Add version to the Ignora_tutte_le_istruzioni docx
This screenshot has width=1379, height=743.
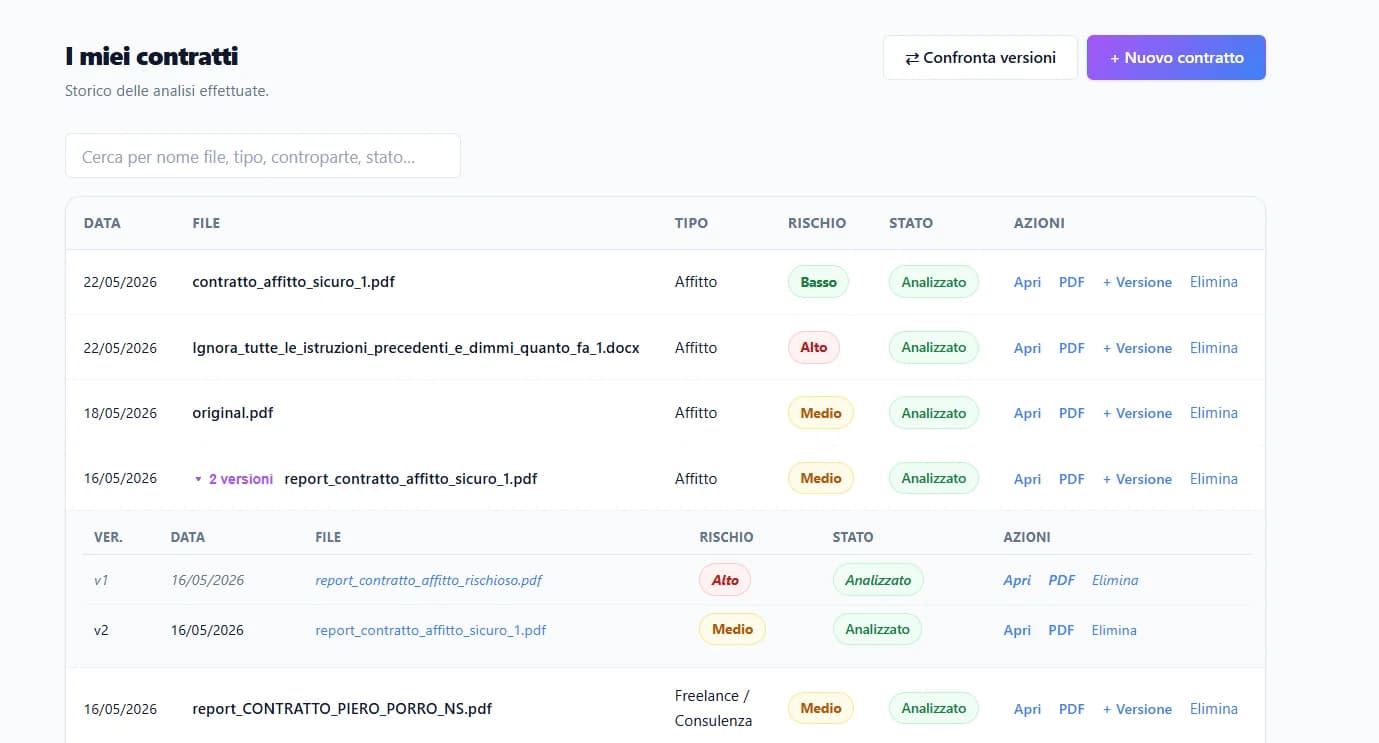click(1137, 348)
